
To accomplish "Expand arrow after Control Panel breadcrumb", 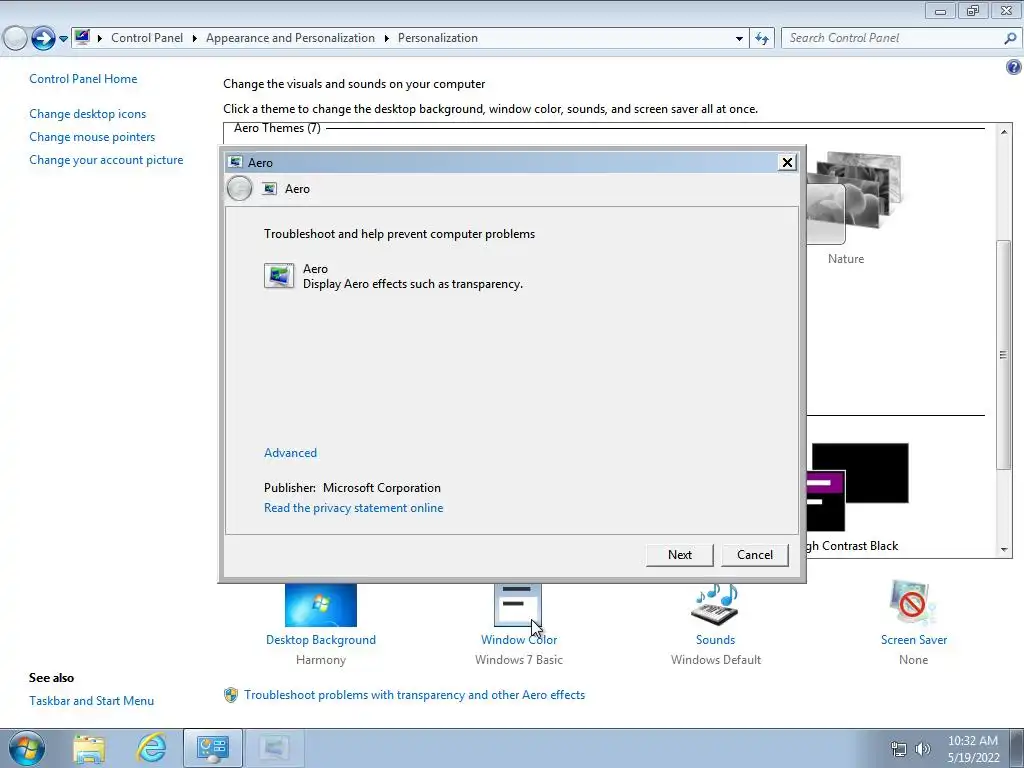I will coord(195,39).
